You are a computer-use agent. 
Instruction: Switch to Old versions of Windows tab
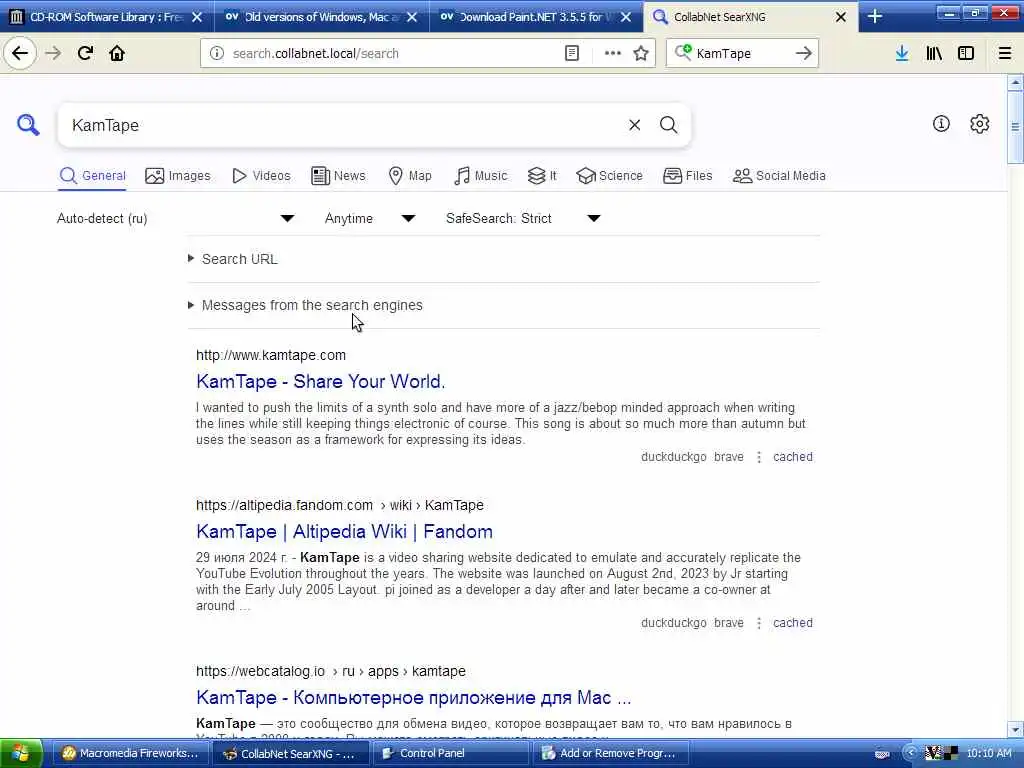click(x=322, y=17)
